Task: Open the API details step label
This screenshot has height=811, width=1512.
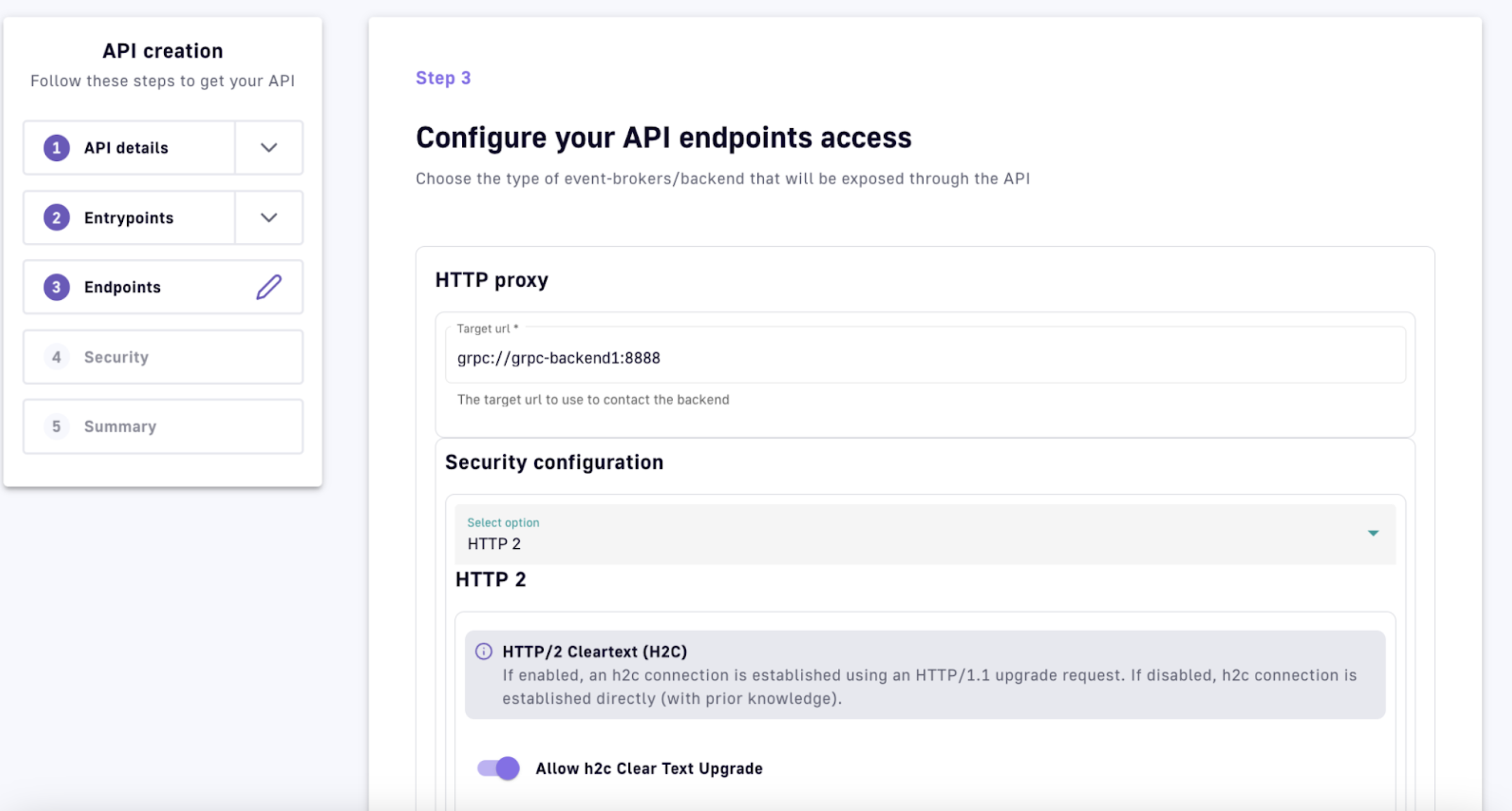Action: [x=126, y=148]
